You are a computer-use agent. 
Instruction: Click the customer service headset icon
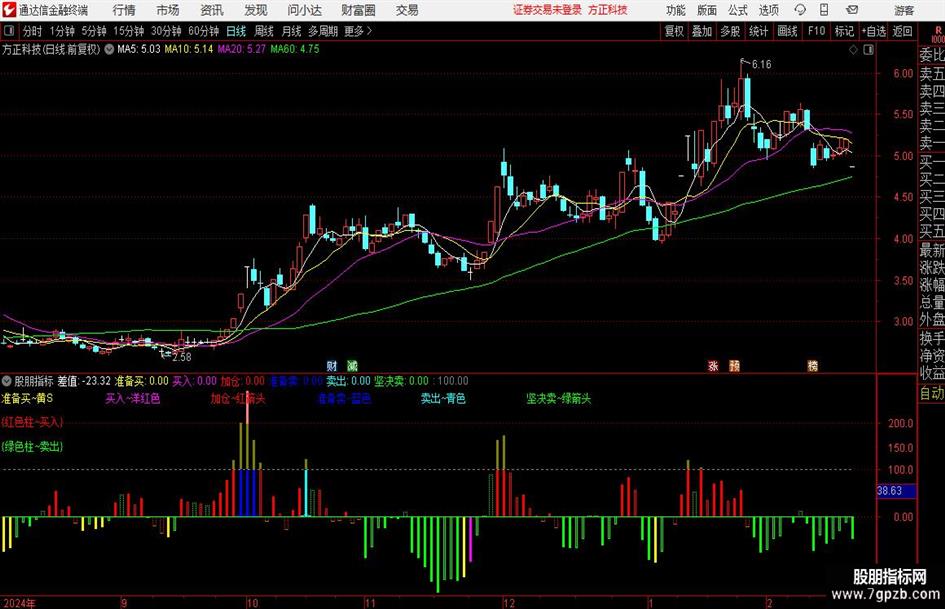point(800,10)
